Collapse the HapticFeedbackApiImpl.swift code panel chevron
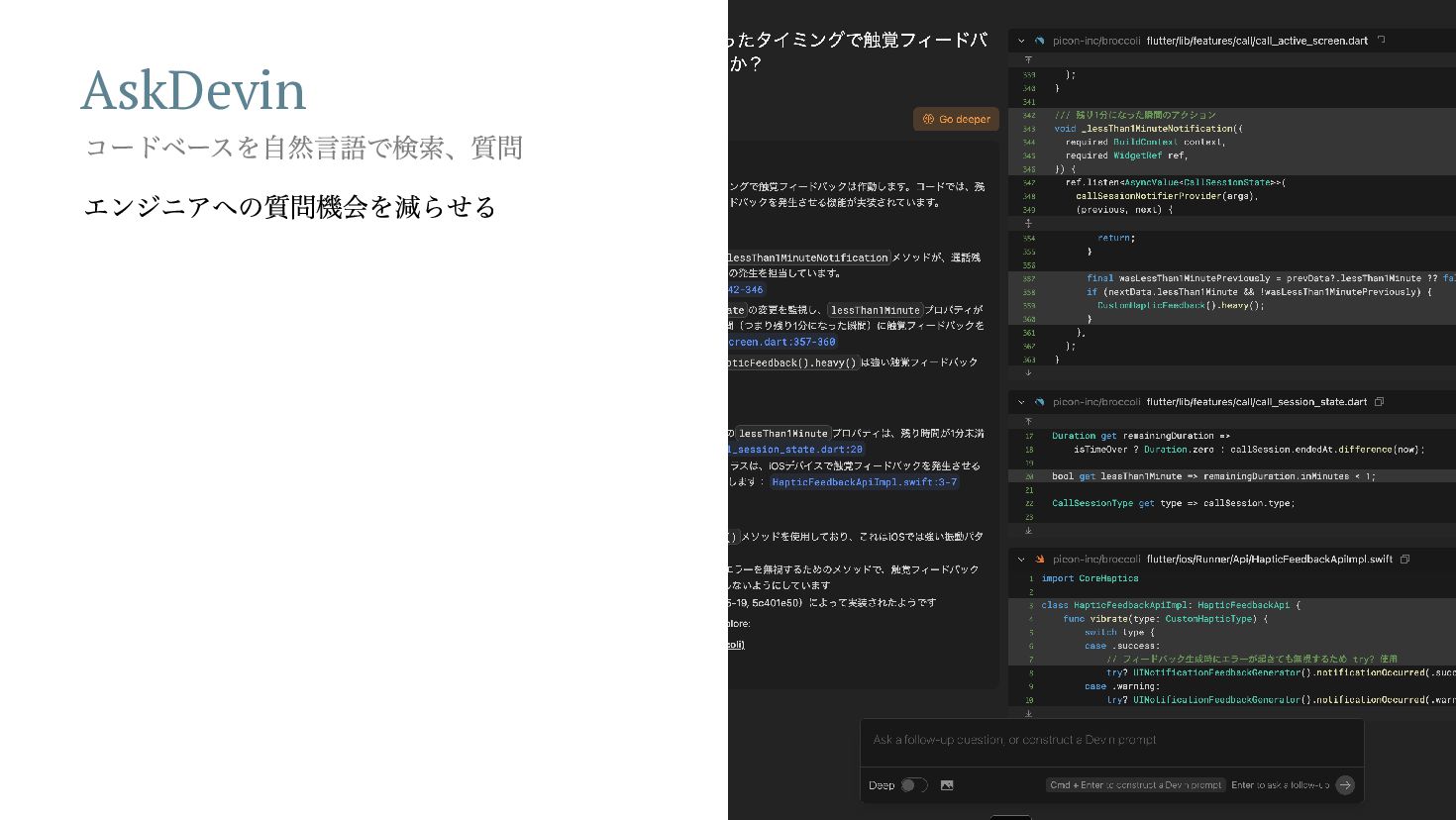This screenshot has width=1456, height=820. click(1021, 560)
